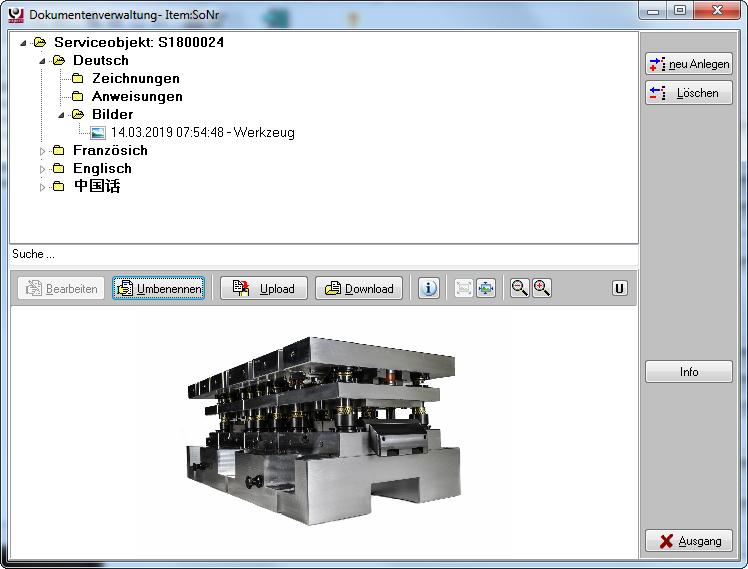The height and width of the screenshot is (569, 748).
Task: Click the Französich folder icon
Action: (x=59, y=151)
